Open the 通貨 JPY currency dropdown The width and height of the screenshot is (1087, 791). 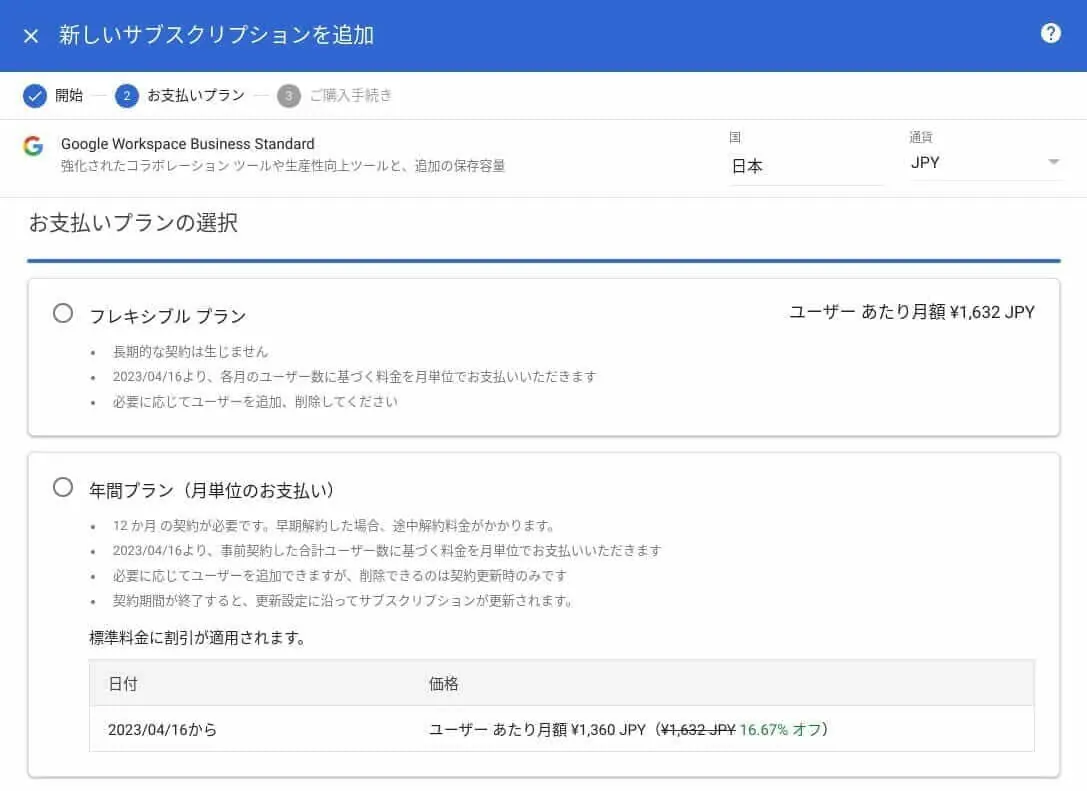tap(985, 162)
